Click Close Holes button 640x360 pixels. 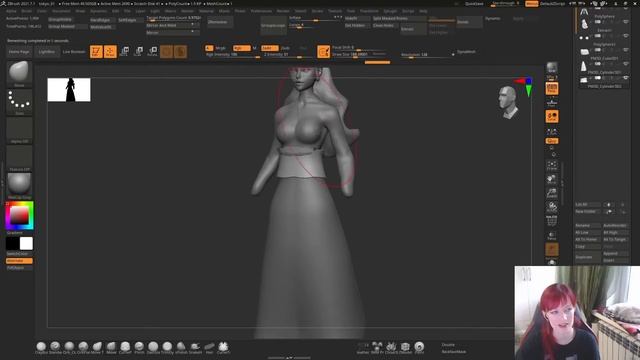tap(385, 25)
